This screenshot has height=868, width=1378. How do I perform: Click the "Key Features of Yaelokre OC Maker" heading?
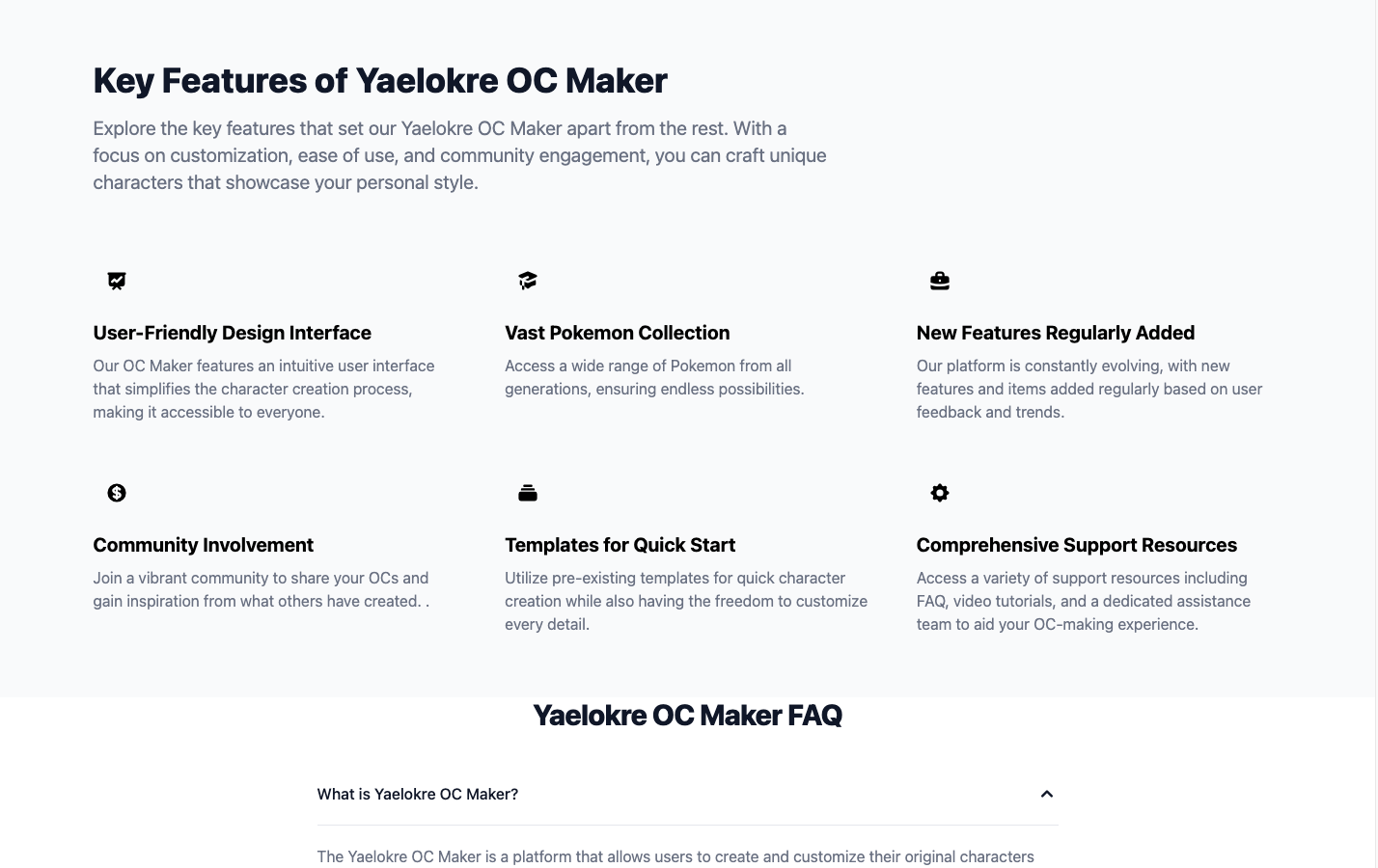pyautogui.click(x=380, y=80)
